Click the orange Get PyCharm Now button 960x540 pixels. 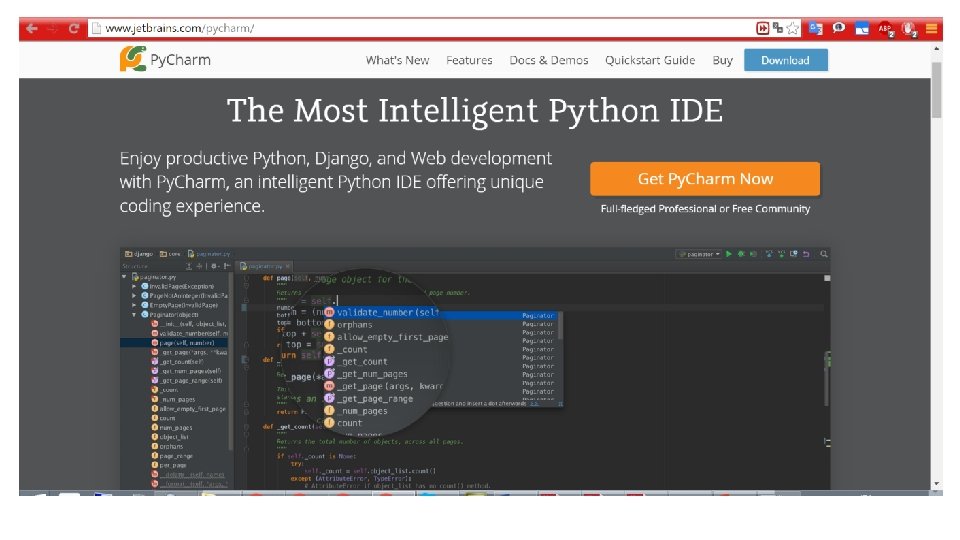[x=705, y=179]
